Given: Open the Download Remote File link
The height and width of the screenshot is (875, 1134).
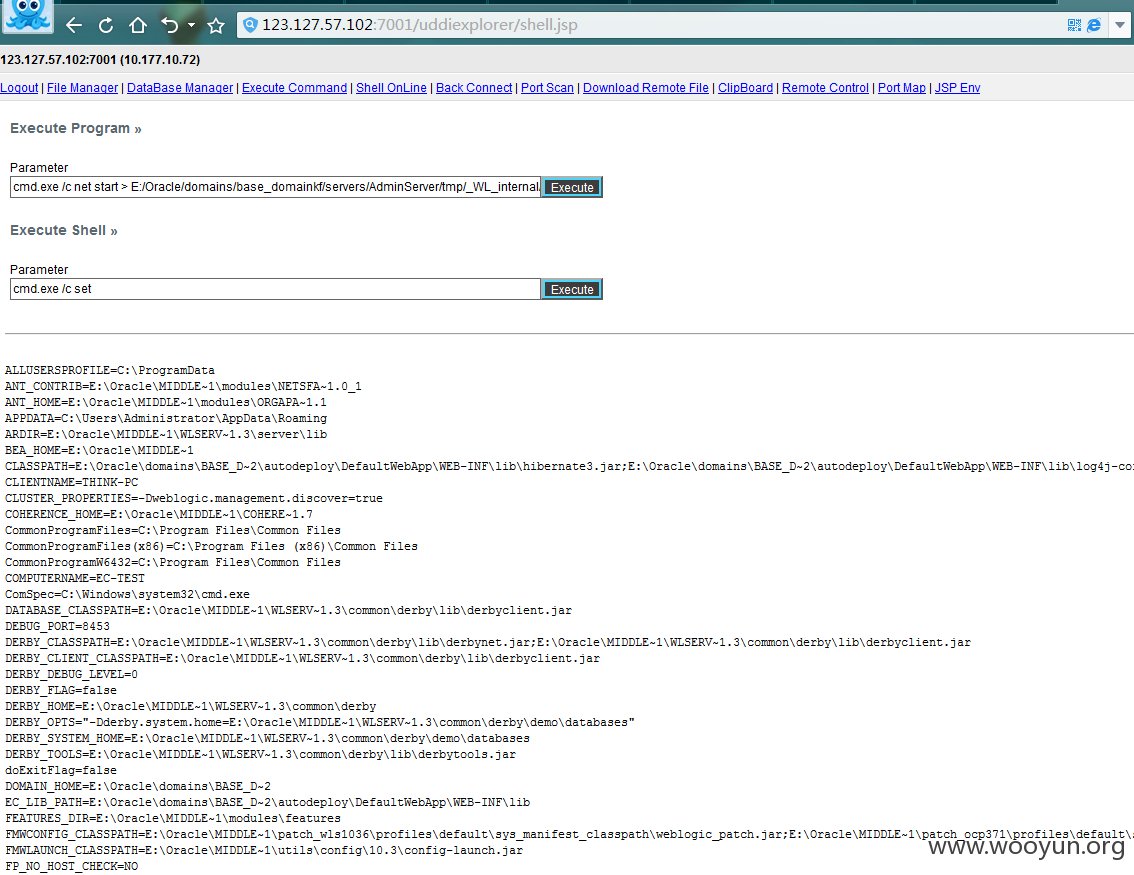Looking at the screenshot, I should click(646, 88).
